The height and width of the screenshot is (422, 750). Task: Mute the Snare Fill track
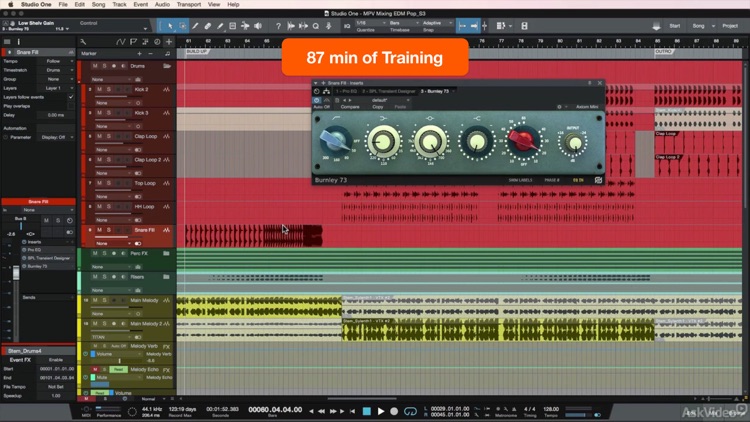[99, 230]
